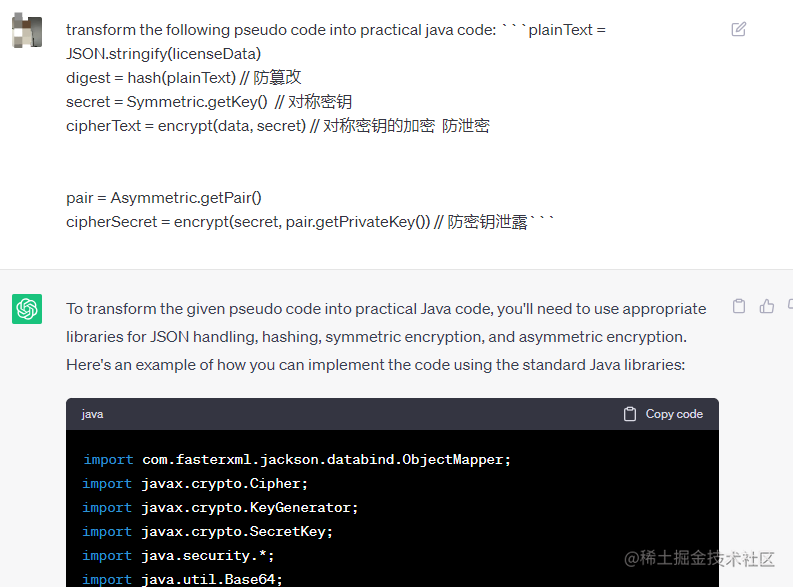Click the Copy code button

[663, 414]
